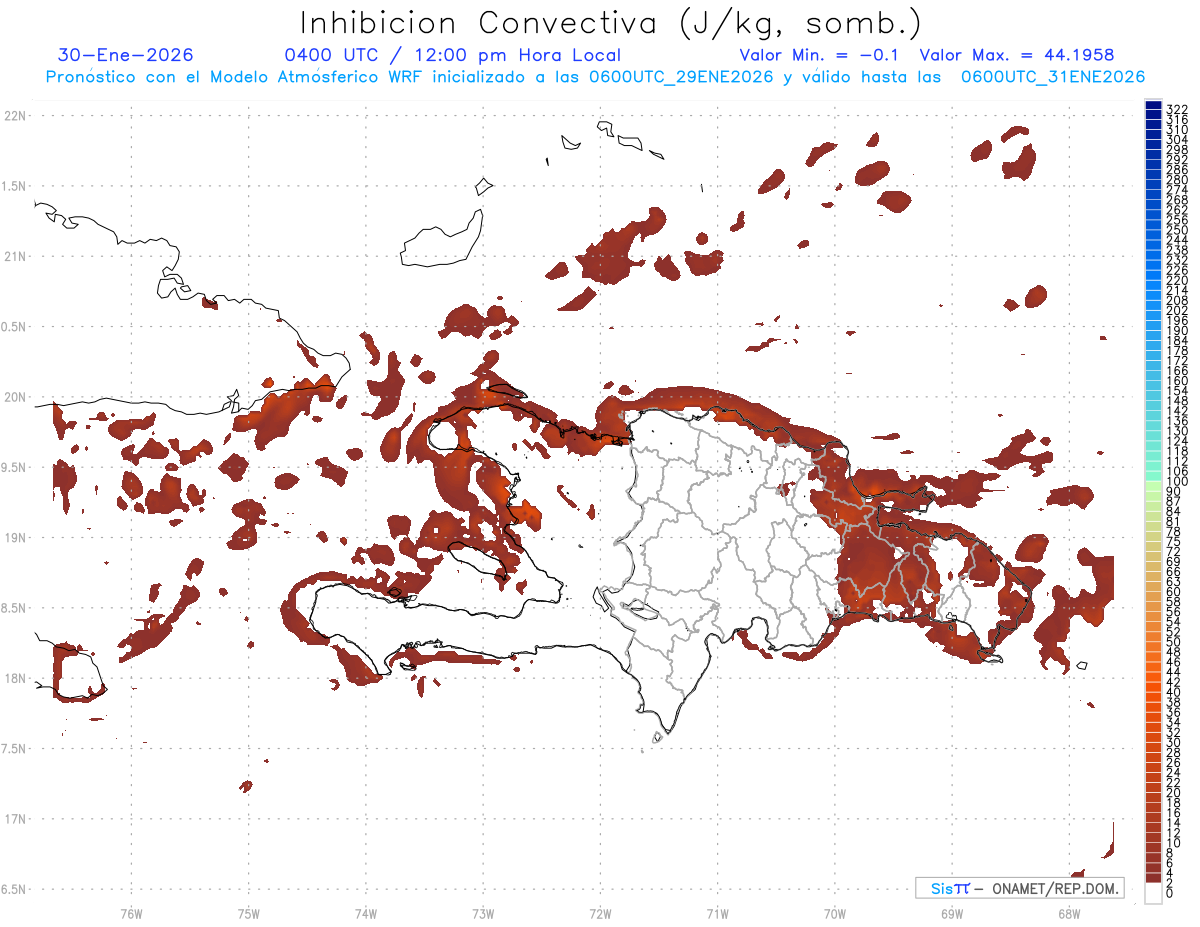This screenshot has height=927, width=1200.
Task: Click the '74W' longitude label
Action: tap(366, 913)
